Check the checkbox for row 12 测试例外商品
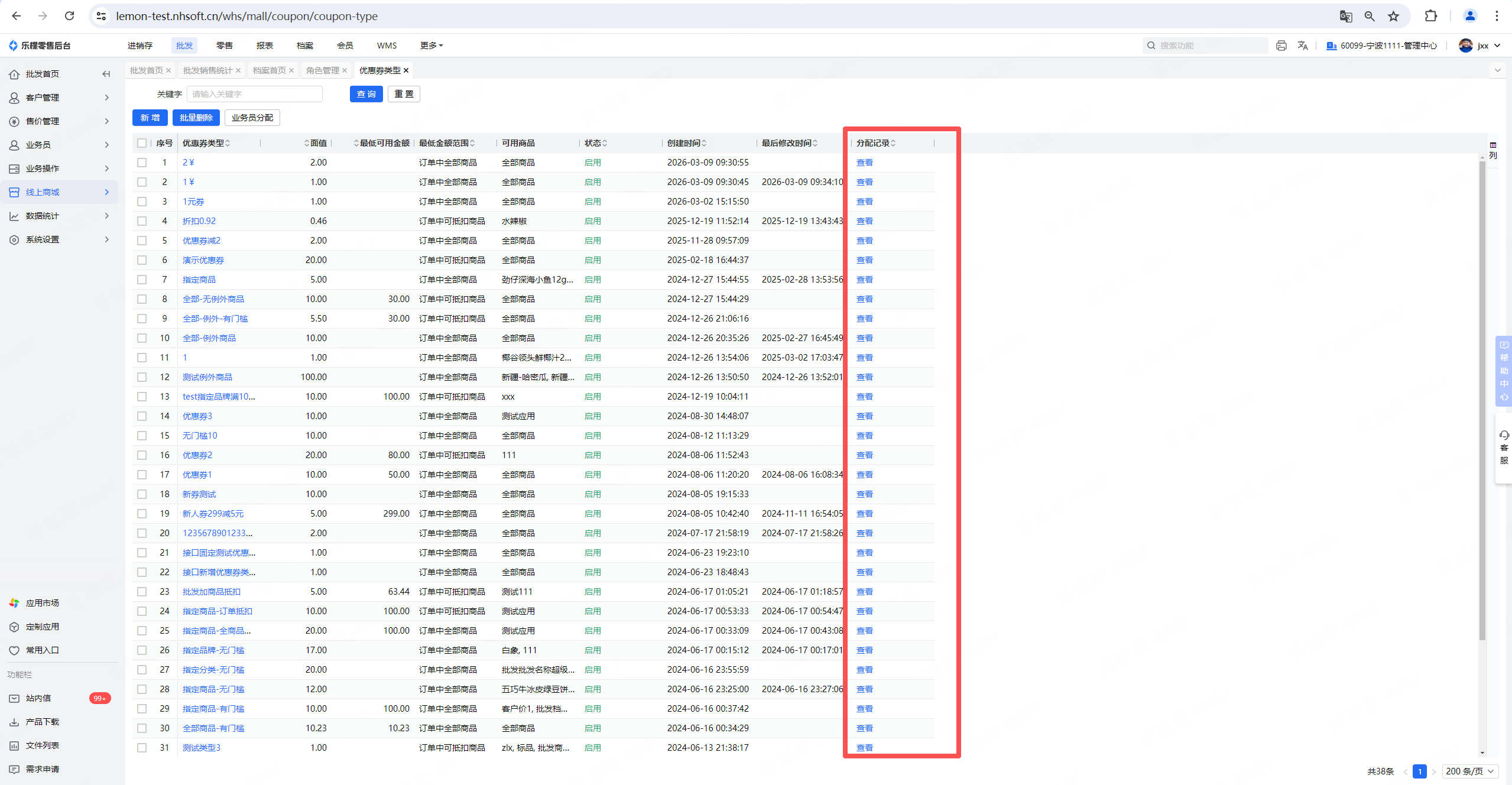This screenshot has height=785, width=1512. [142, 377]
